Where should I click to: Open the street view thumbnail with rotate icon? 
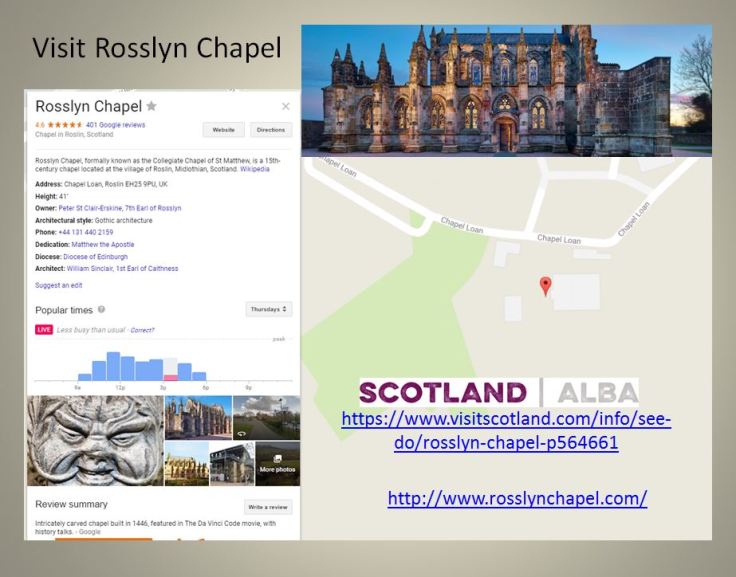pyautogui.click(x=266, y=417)
